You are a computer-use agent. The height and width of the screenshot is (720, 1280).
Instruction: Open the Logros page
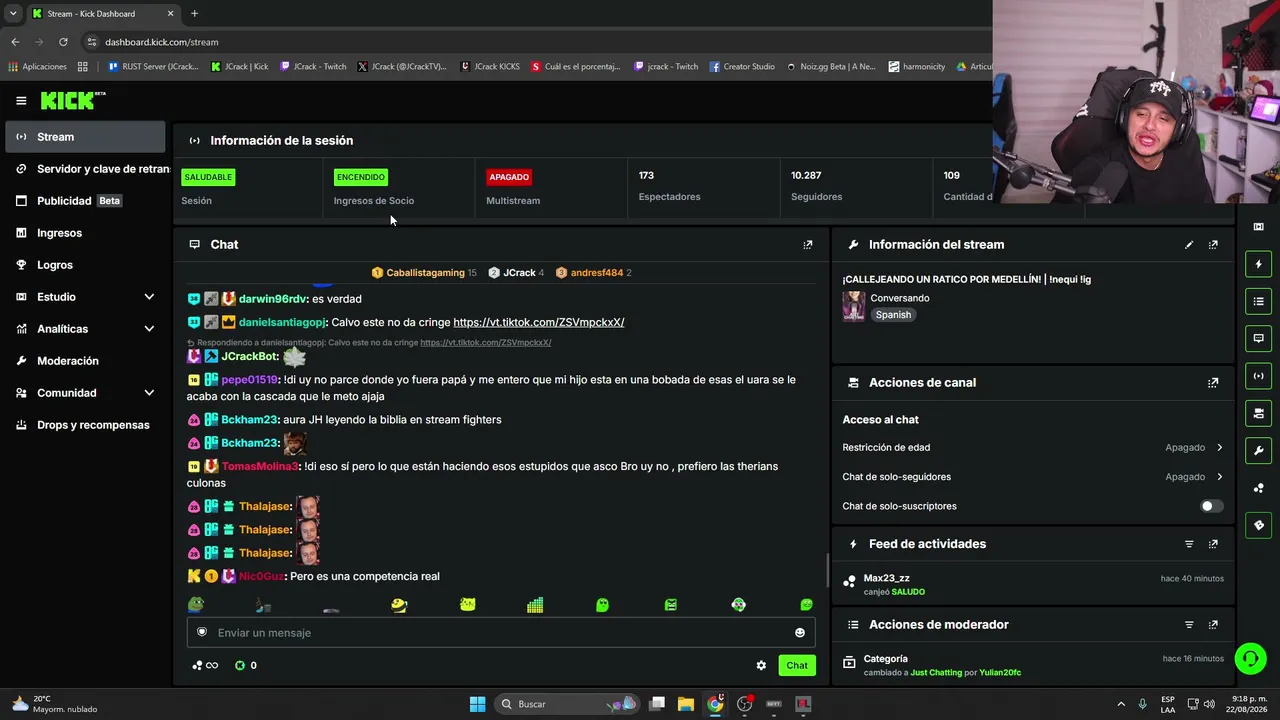(x=86, y=265)
